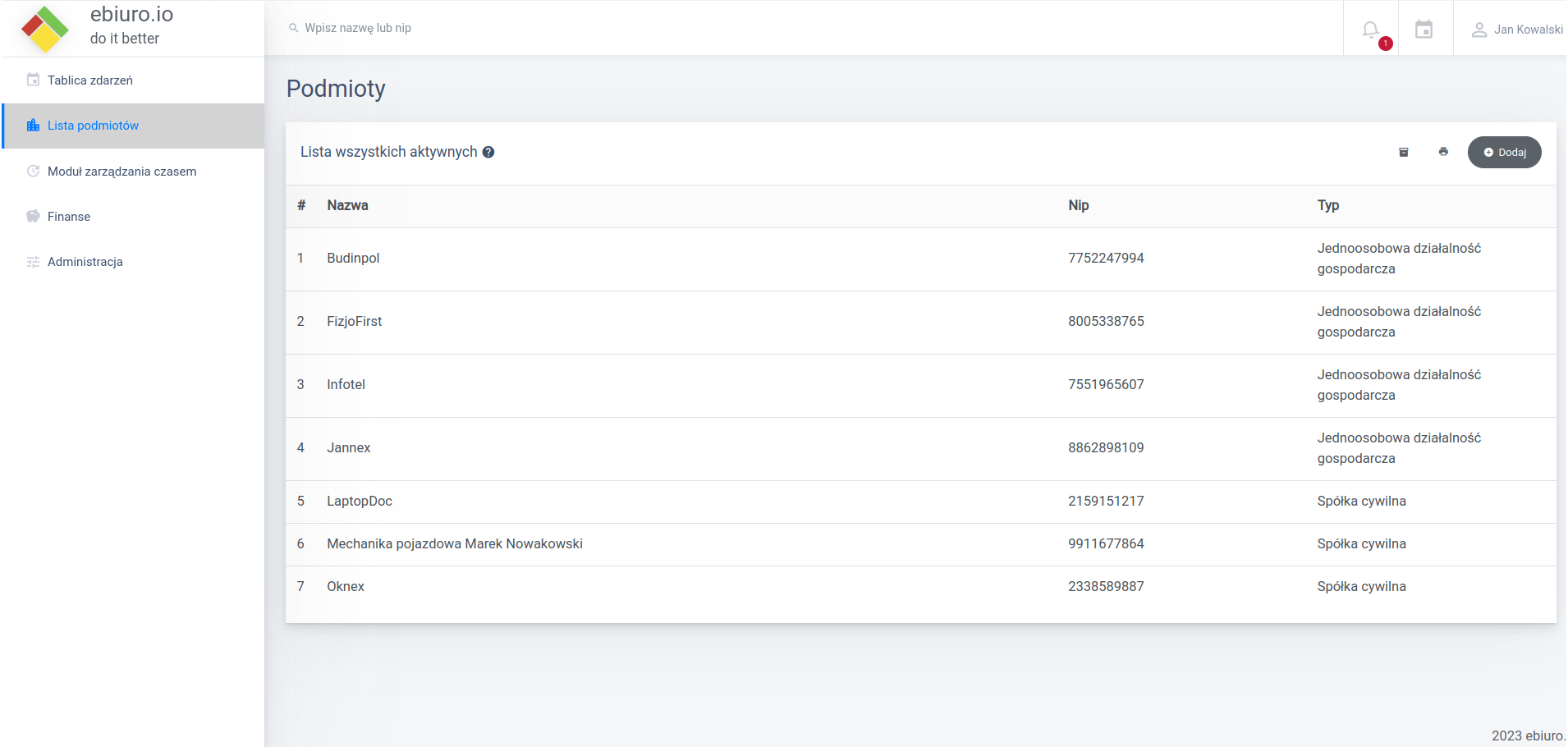Select Lista podmiotów in sidebar
The height and width of the screenshot is (747, 1568).
[93, 126]
